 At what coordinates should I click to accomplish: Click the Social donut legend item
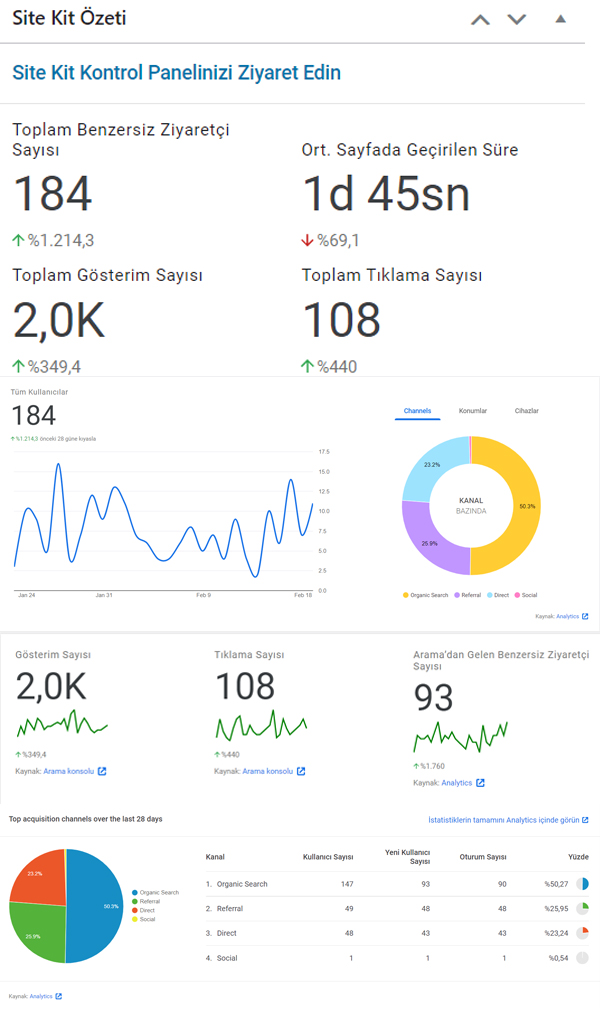526,595
